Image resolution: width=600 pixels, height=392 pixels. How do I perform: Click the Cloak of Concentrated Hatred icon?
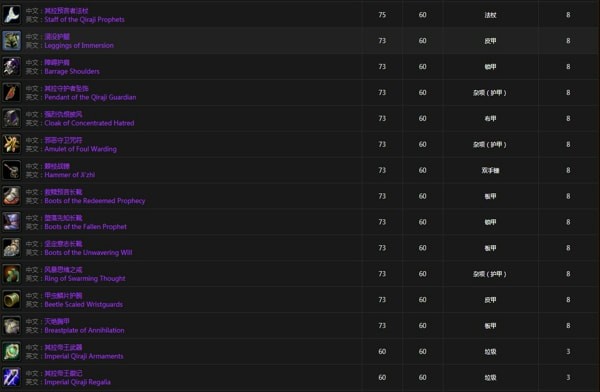coord(11,118)
